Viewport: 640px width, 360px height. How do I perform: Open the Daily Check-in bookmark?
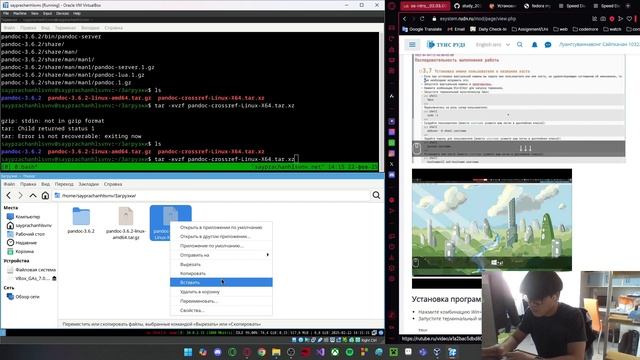(488, 29)
